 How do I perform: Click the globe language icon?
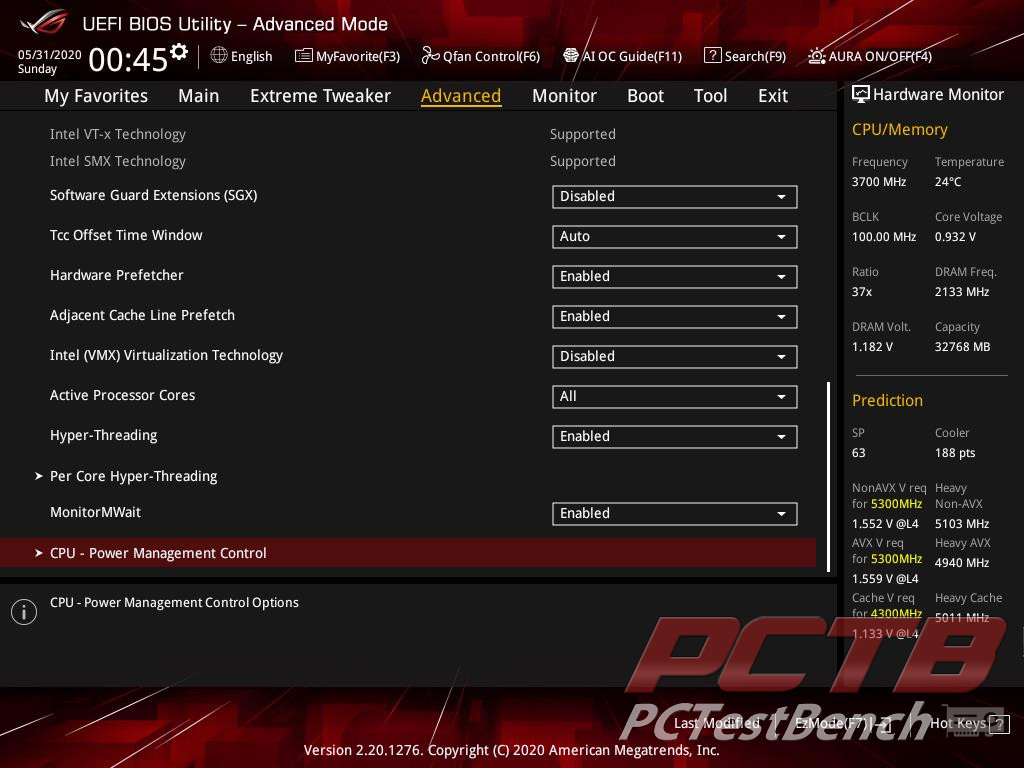219,56
